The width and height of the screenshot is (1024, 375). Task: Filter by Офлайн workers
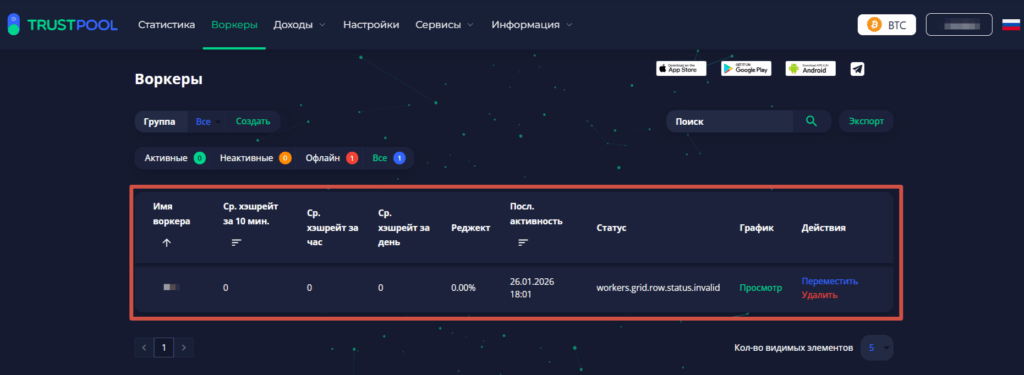coord(332,158)
